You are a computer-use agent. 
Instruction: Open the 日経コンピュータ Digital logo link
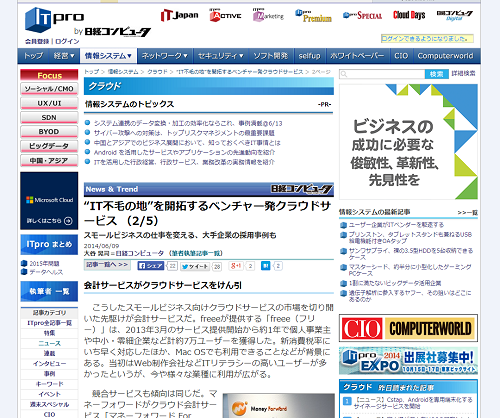point(455,15)
